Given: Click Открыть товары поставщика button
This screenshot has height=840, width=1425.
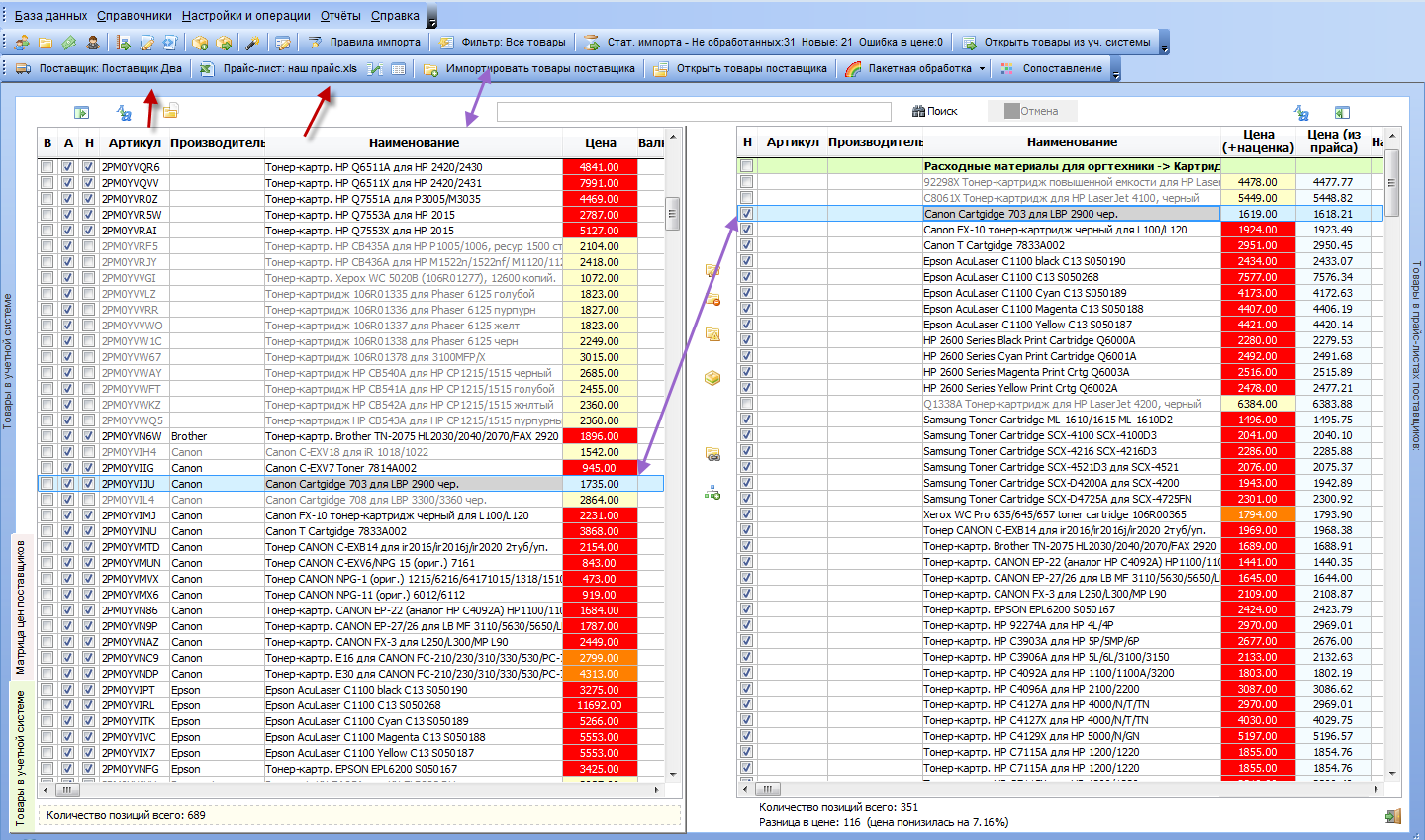Looking at the screenshot, I should 741,69.
